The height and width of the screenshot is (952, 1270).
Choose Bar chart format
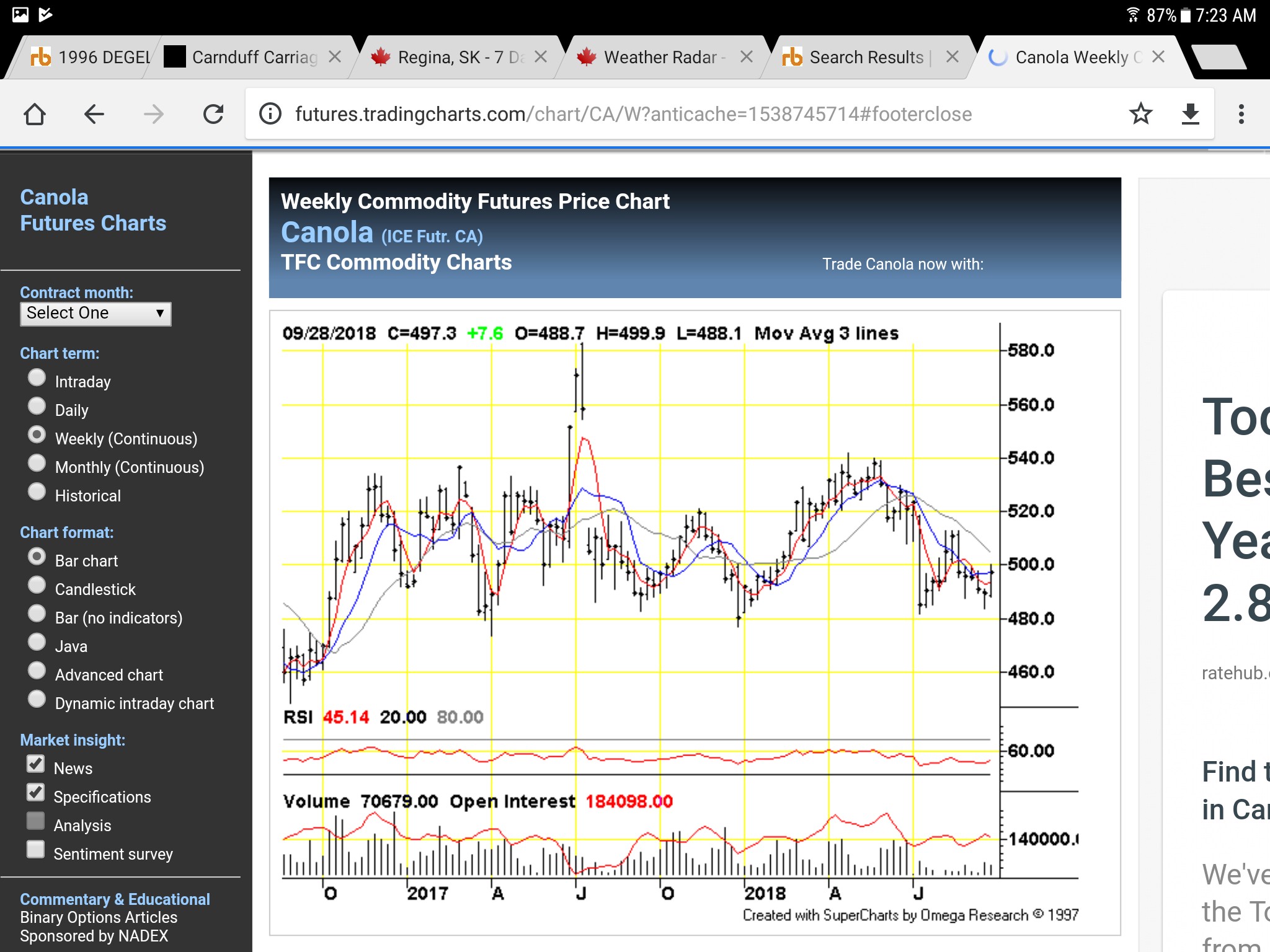click(37, 557)
